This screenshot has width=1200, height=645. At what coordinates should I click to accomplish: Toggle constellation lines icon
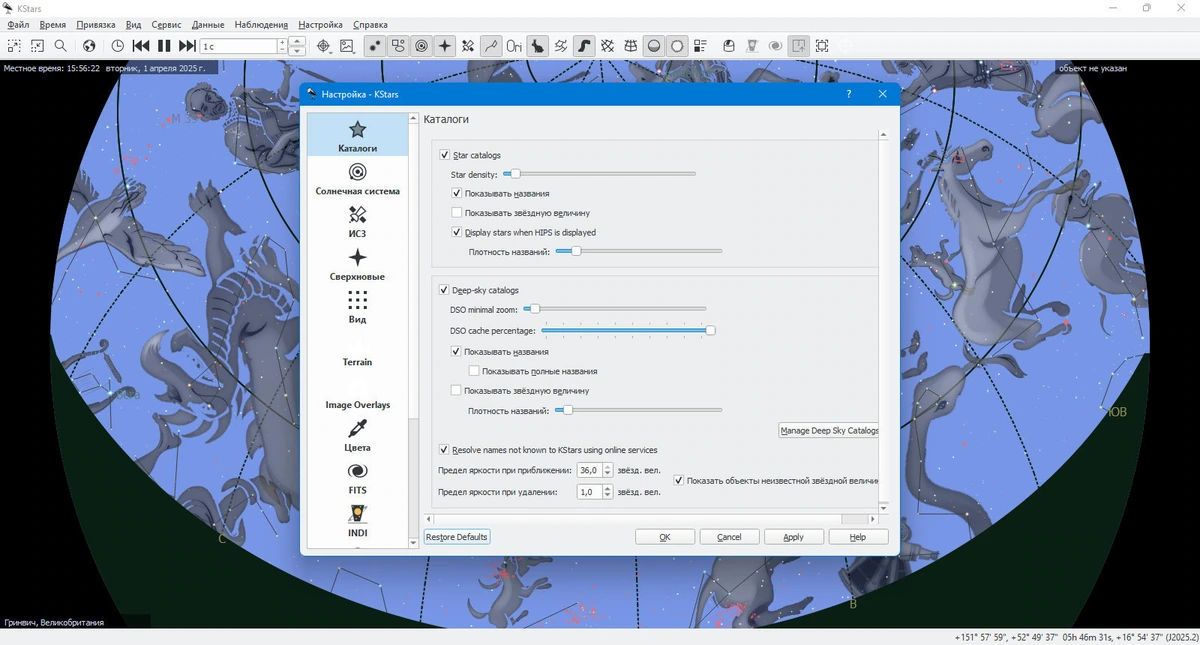(x=491, y=45)
